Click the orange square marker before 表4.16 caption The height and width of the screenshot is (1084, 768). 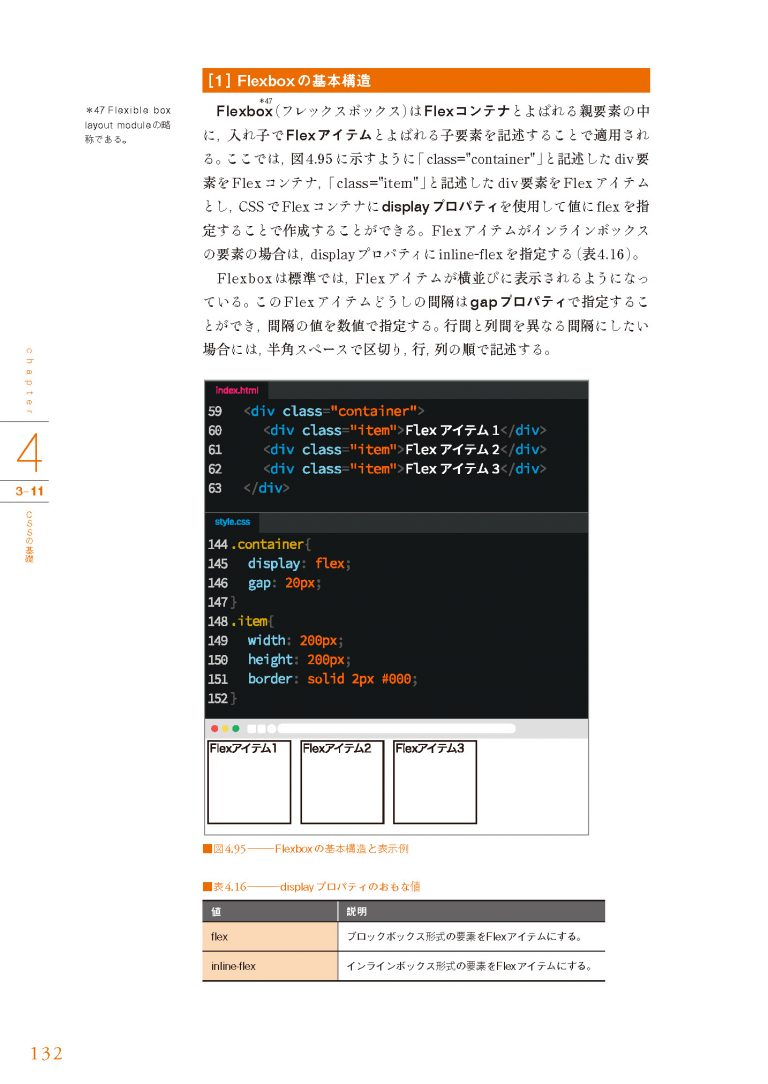tap(207, 887)
